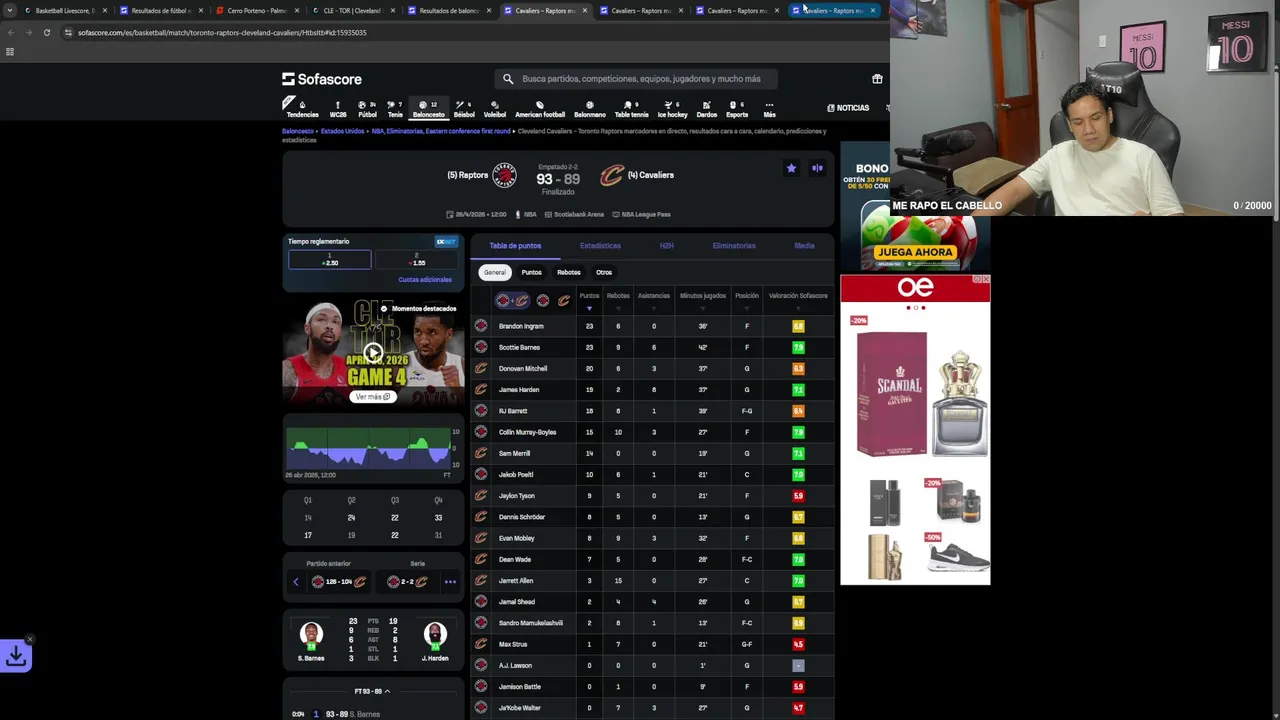The width and height of the screenshot is (1280, 720).
Task: Open Donovan Mitchell player row
Action: (x=654, y=369)
